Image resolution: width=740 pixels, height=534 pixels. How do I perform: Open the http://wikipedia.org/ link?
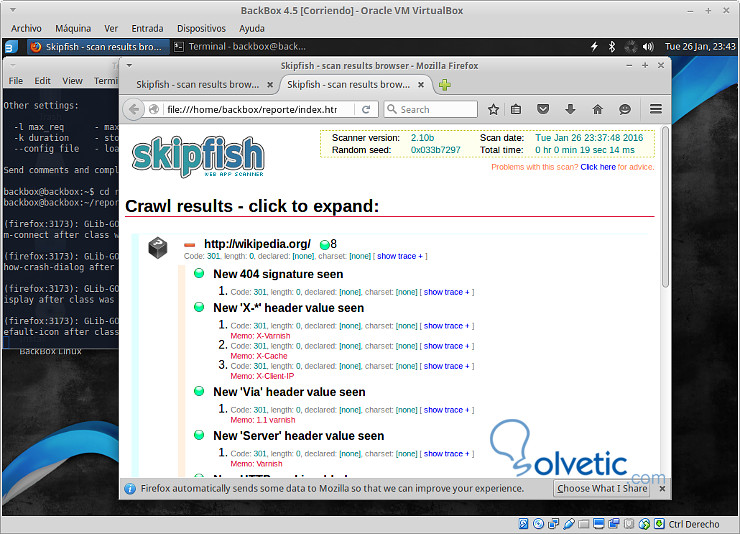click(x=257, y=244)
